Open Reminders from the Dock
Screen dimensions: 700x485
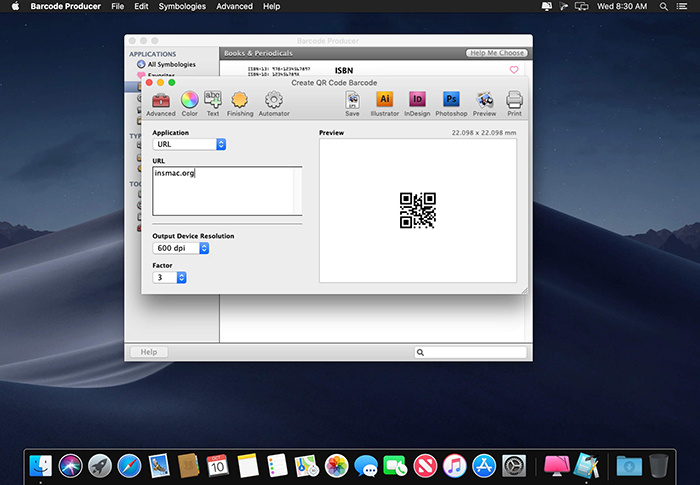click(277, 466)
